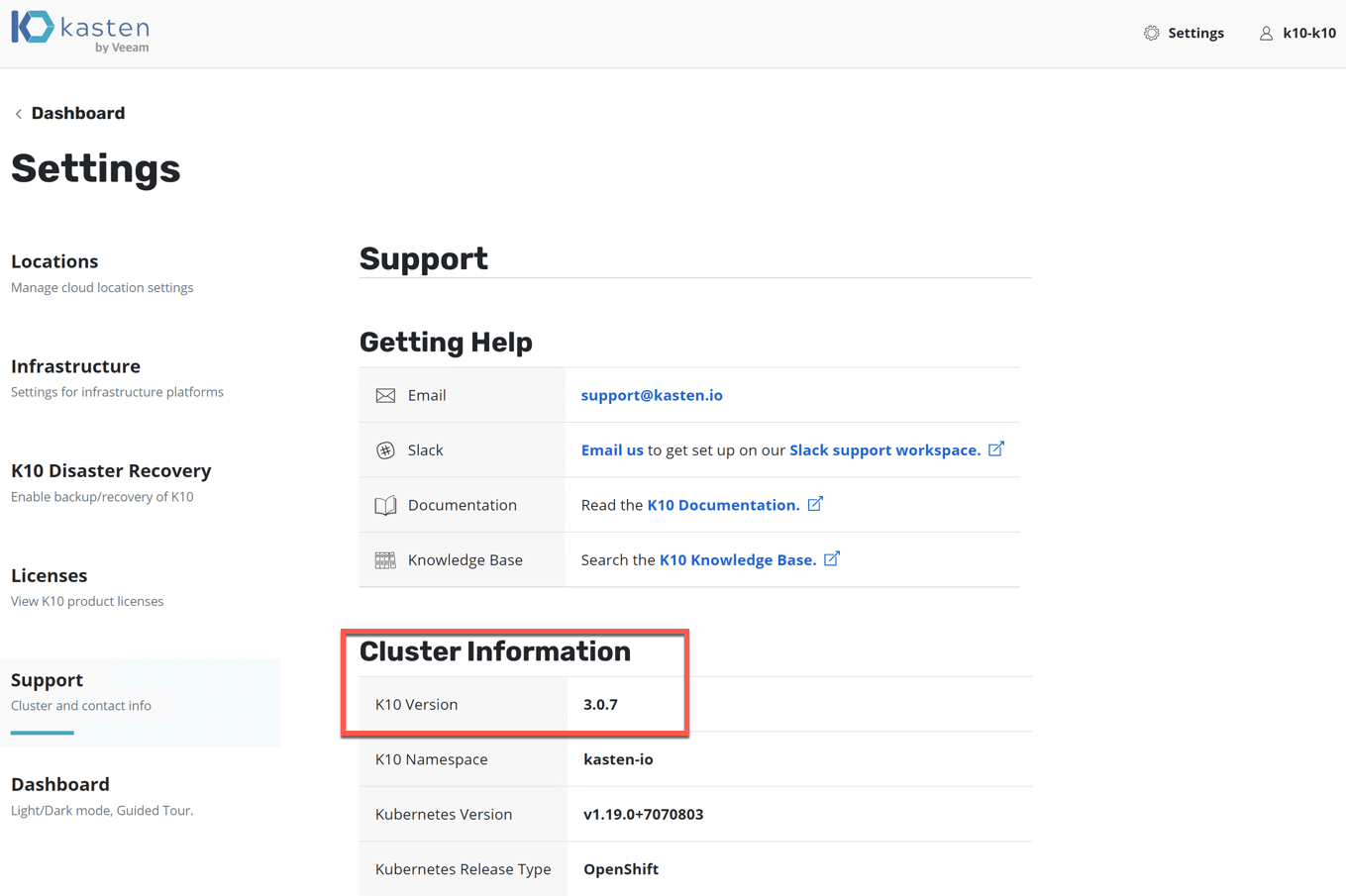The image size is (1346, 896).
Task: Click the Kasten by Veeam logo
Action: click(x=80, y=32)
